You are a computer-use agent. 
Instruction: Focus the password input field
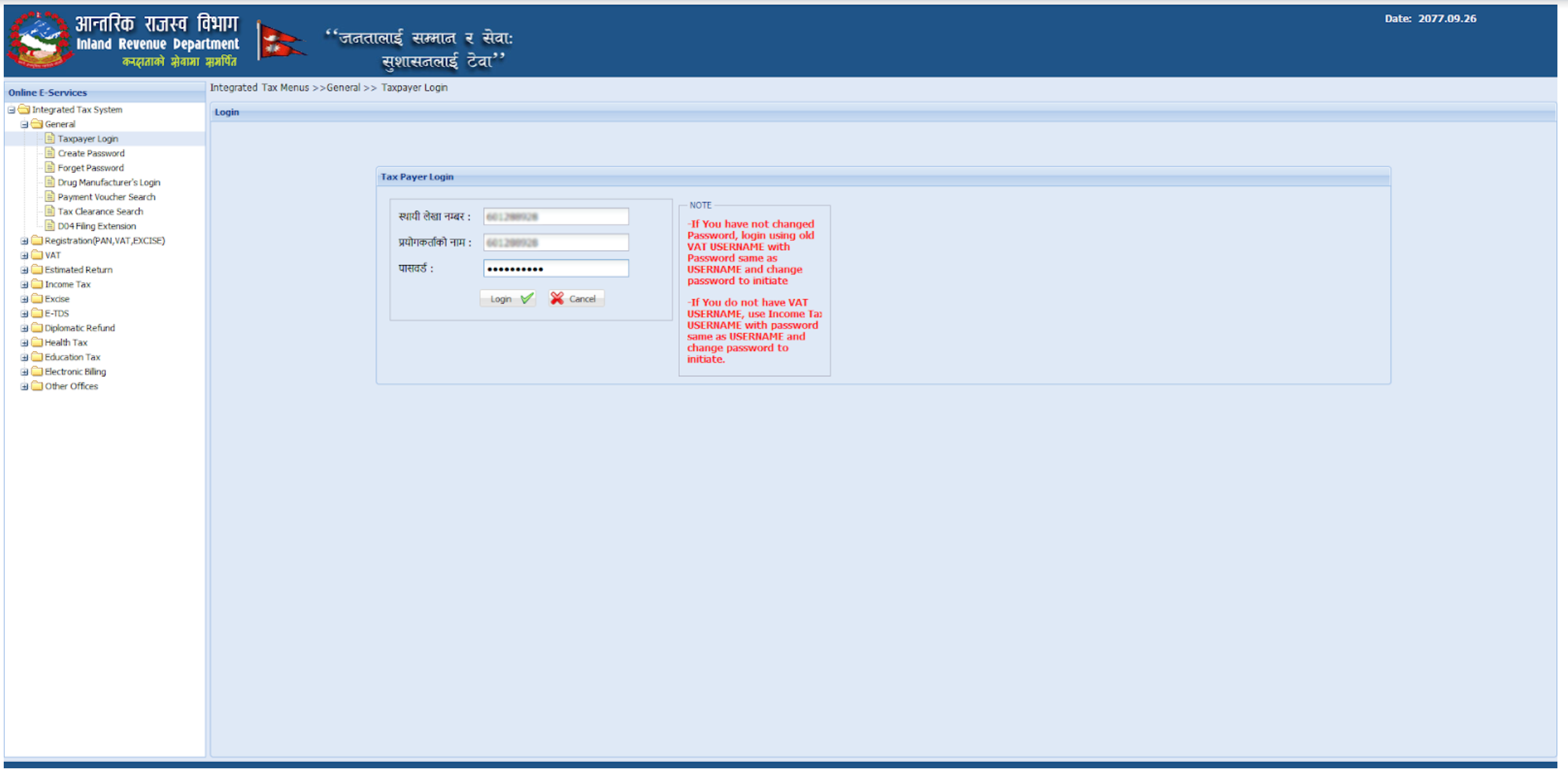tap(557, 269)
